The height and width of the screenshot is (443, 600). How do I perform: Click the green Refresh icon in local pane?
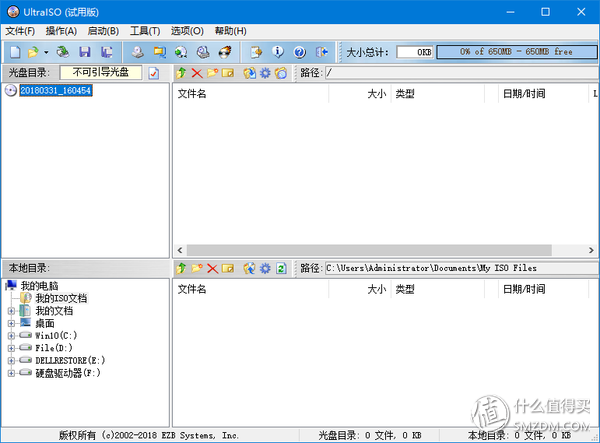[x=281, y=268]
